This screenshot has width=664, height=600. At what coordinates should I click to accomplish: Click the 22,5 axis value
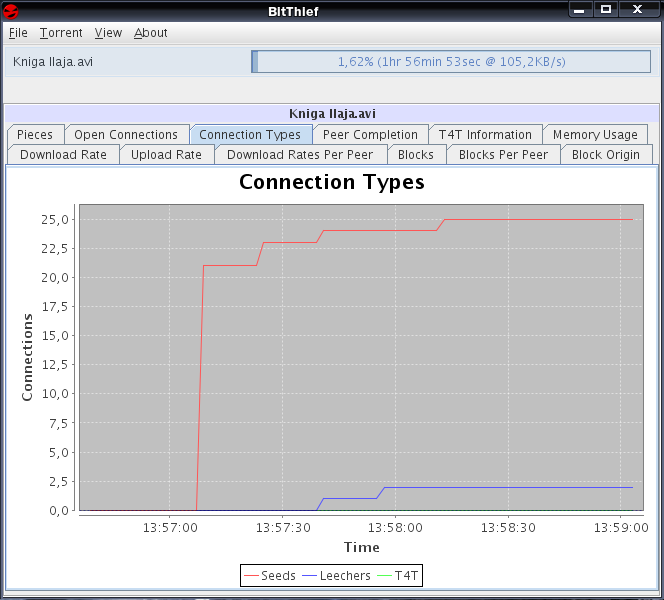pos(55,249)
